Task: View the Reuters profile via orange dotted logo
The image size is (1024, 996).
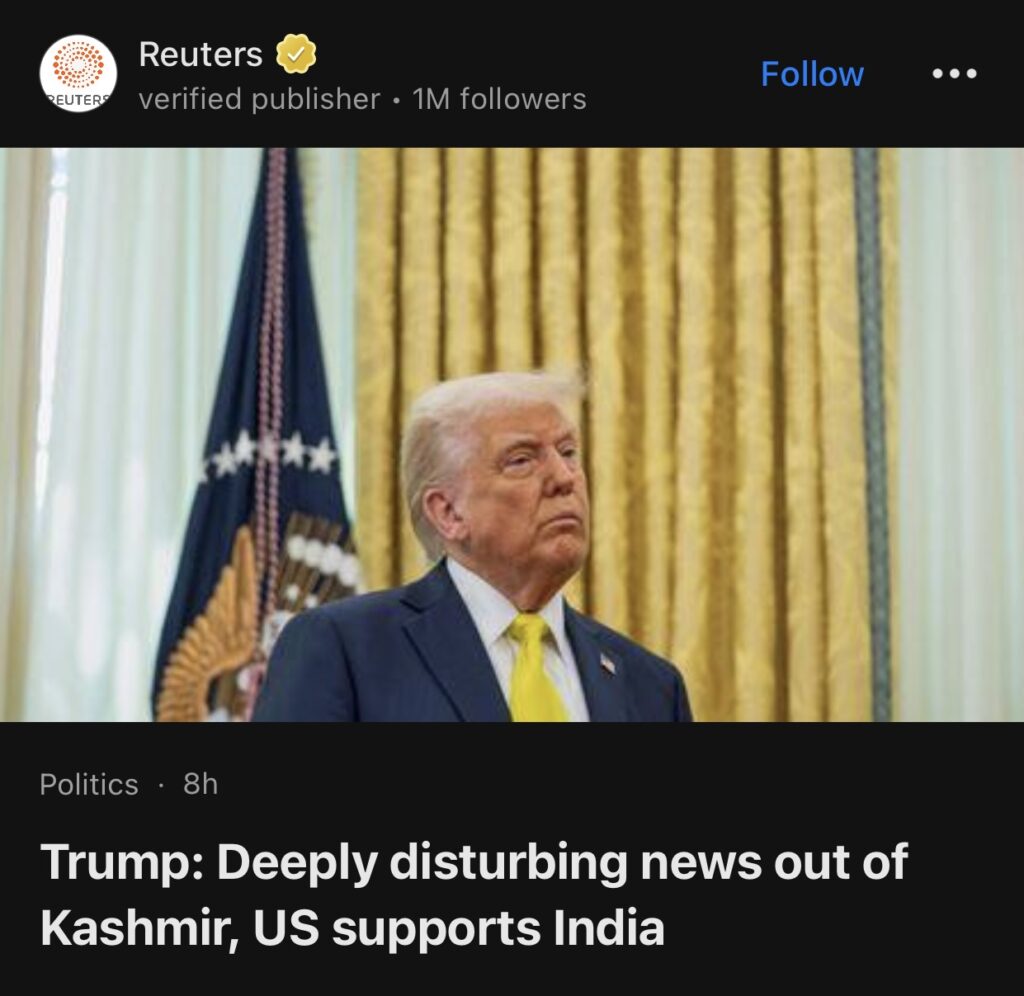Action: tap(78, 73)
